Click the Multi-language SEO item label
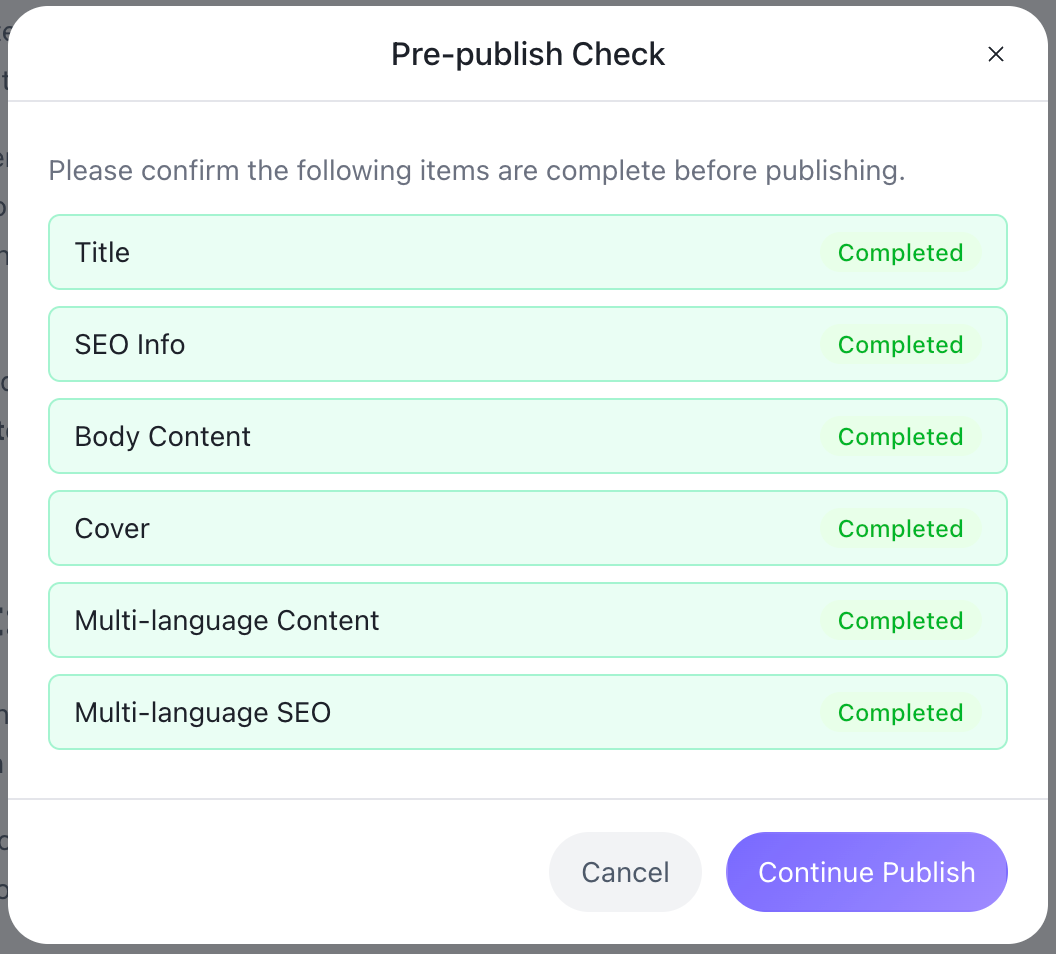Viewport: 1056px width, 954px height. pyautogui.click(x=203, y=712)
